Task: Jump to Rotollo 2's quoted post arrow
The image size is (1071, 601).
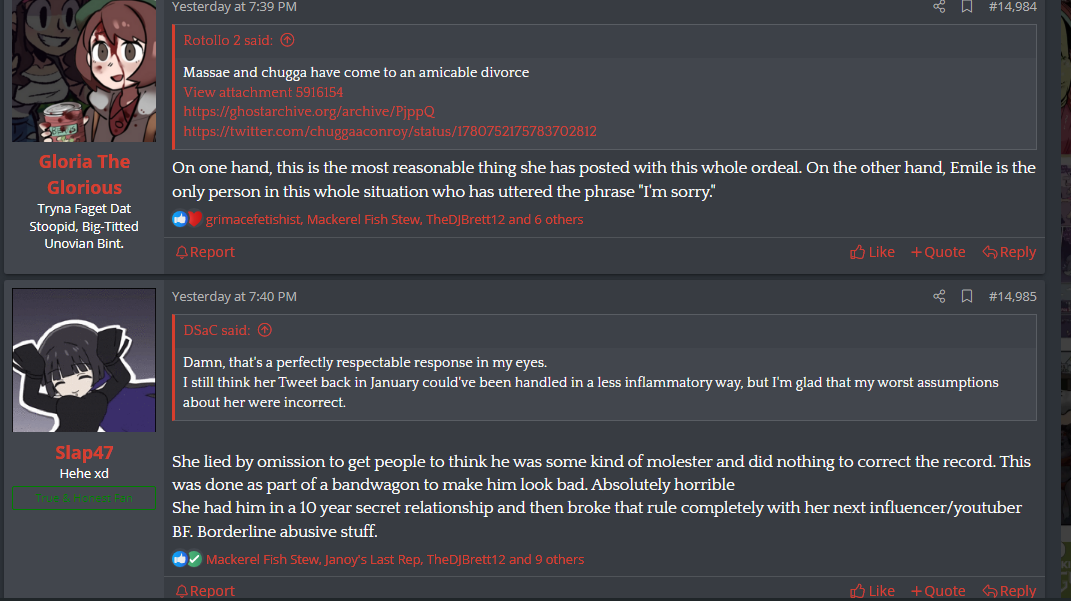Action: tap(288, 40)
